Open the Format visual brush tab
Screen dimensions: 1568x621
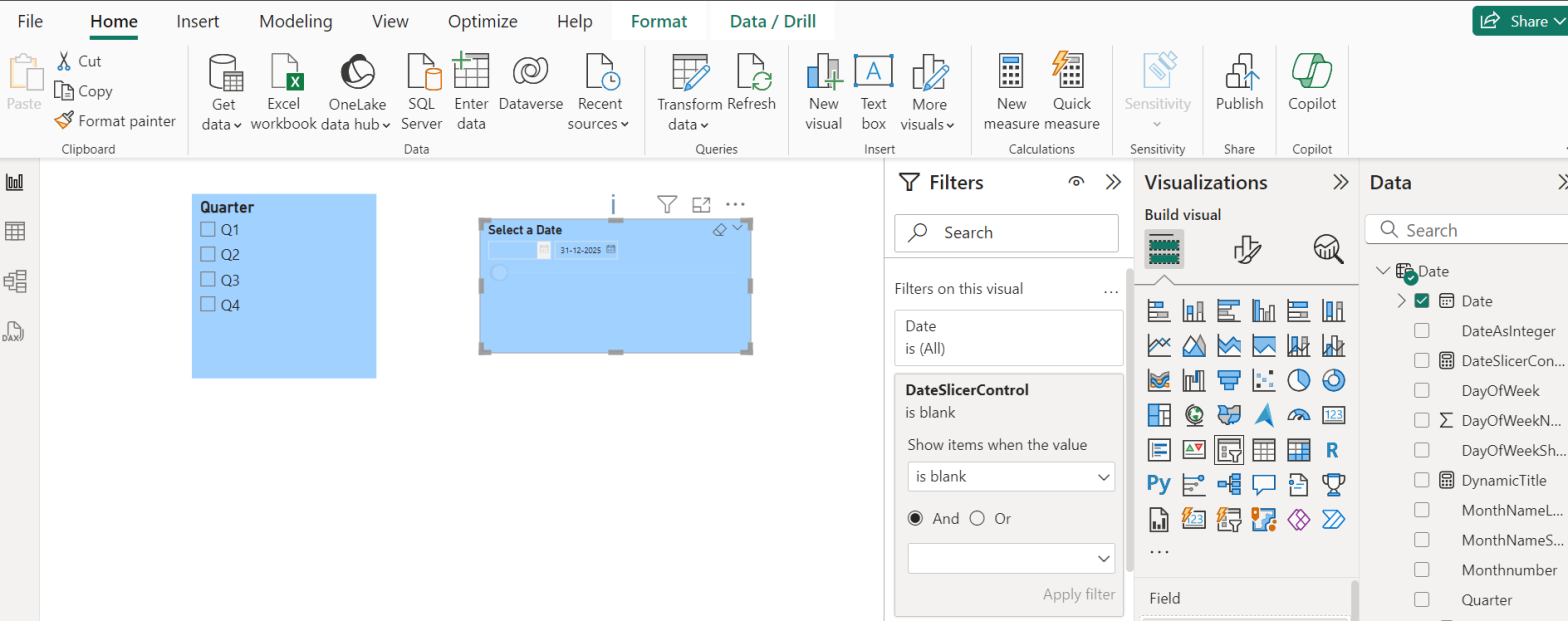click(x=1247, y=249)
